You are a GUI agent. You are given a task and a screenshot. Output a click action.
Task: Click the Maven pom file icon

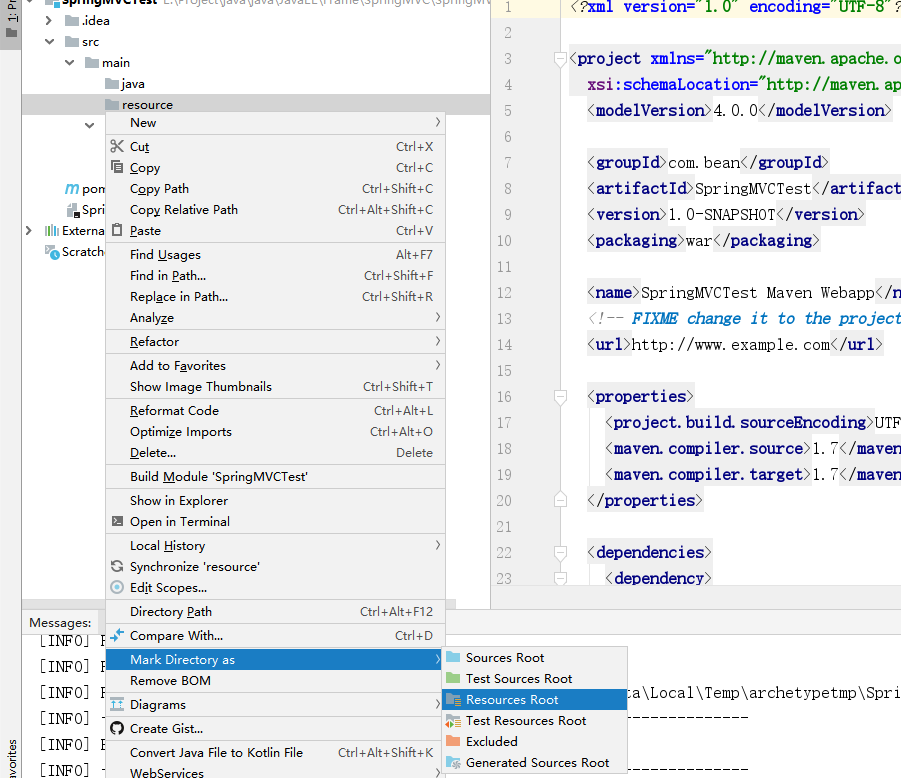[x=72, y=188]
